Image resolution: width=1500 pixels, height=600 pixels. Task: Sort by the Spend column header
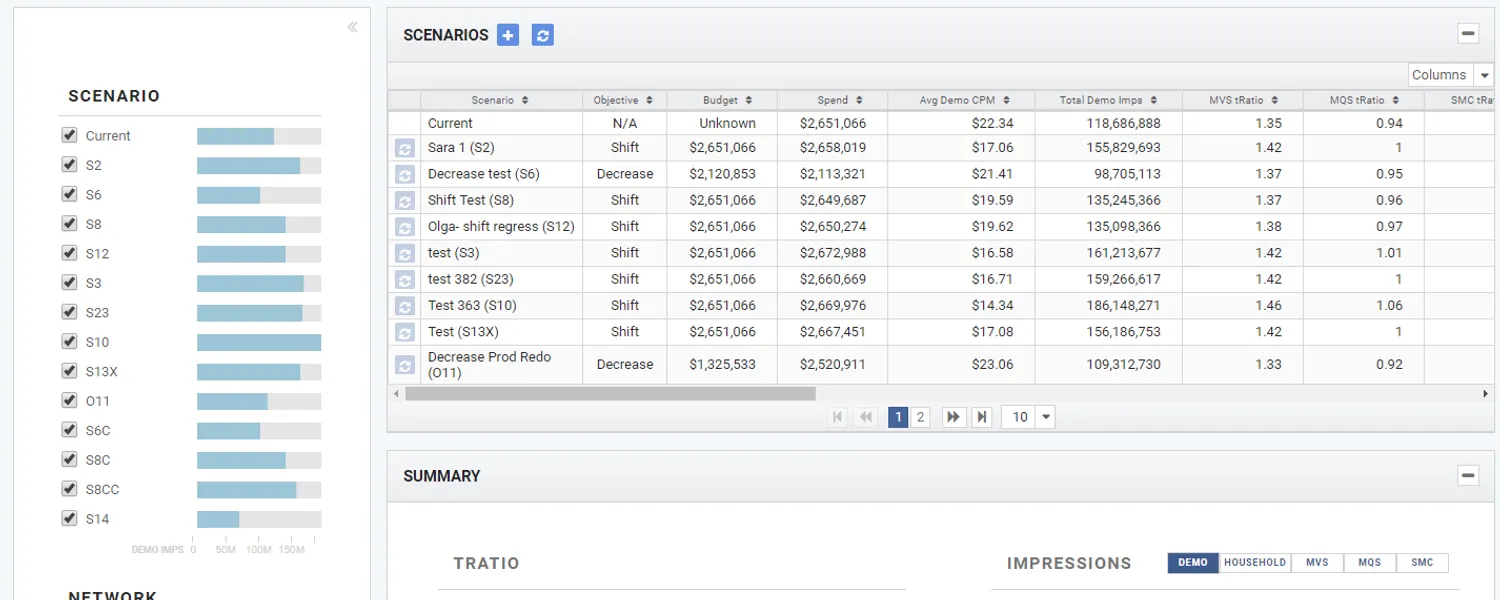(832, 100)
